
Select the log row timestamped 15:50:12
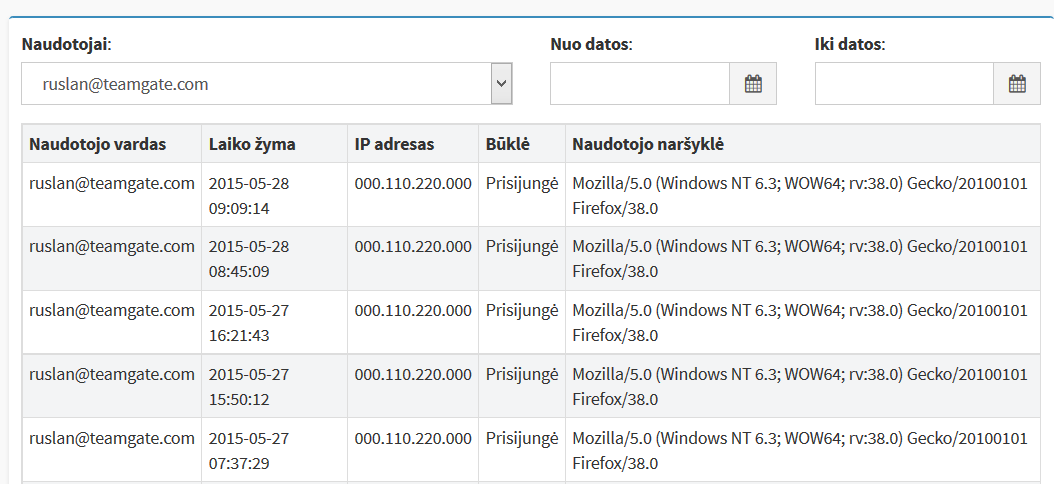pos(531,386)
